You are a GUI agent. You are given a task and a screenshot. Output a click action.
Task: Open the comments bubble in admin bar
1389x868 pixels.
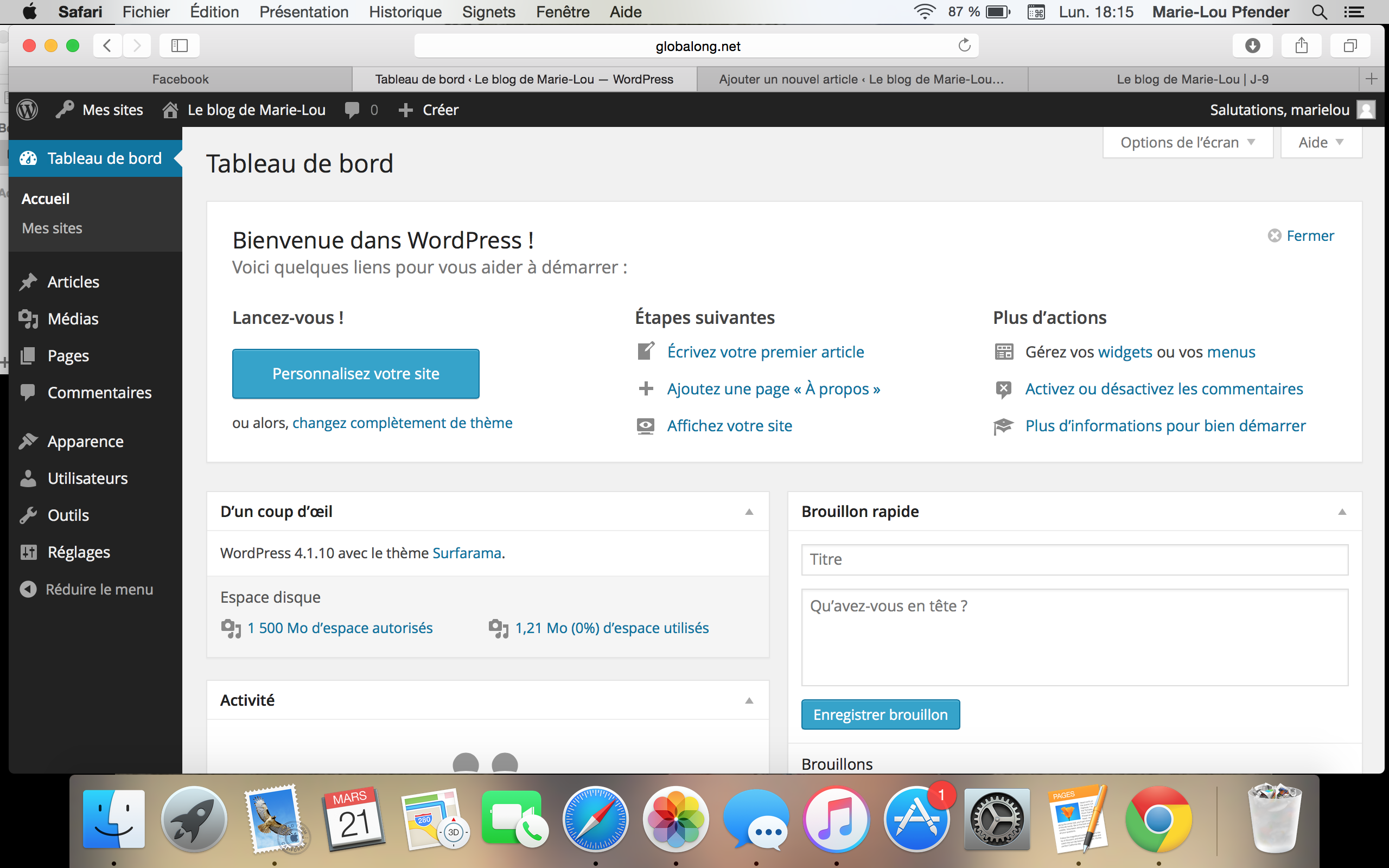tap(361, 110)
